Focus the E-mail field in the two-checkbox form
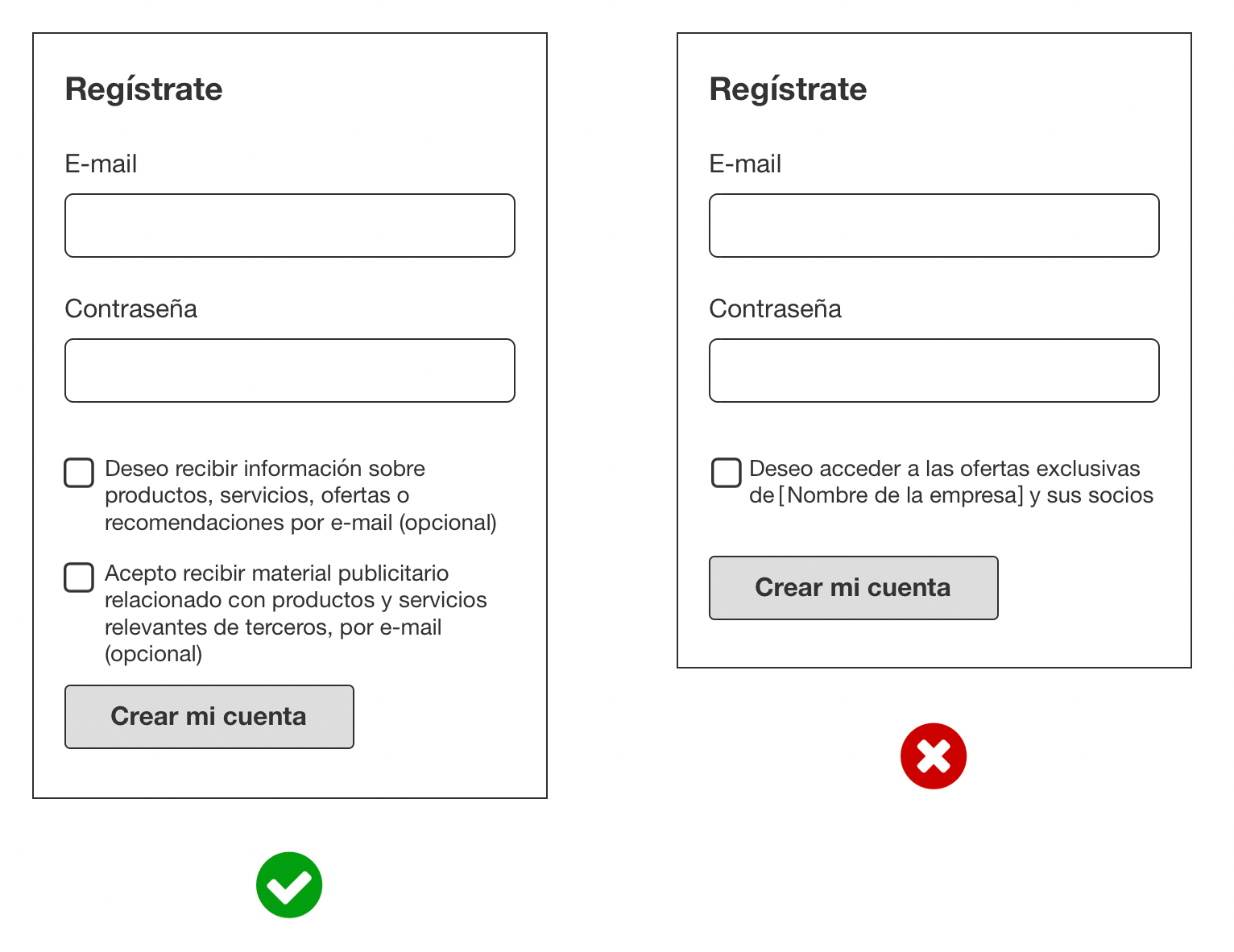The height and width of the screenshot is (952, 1234). (290, 226)
